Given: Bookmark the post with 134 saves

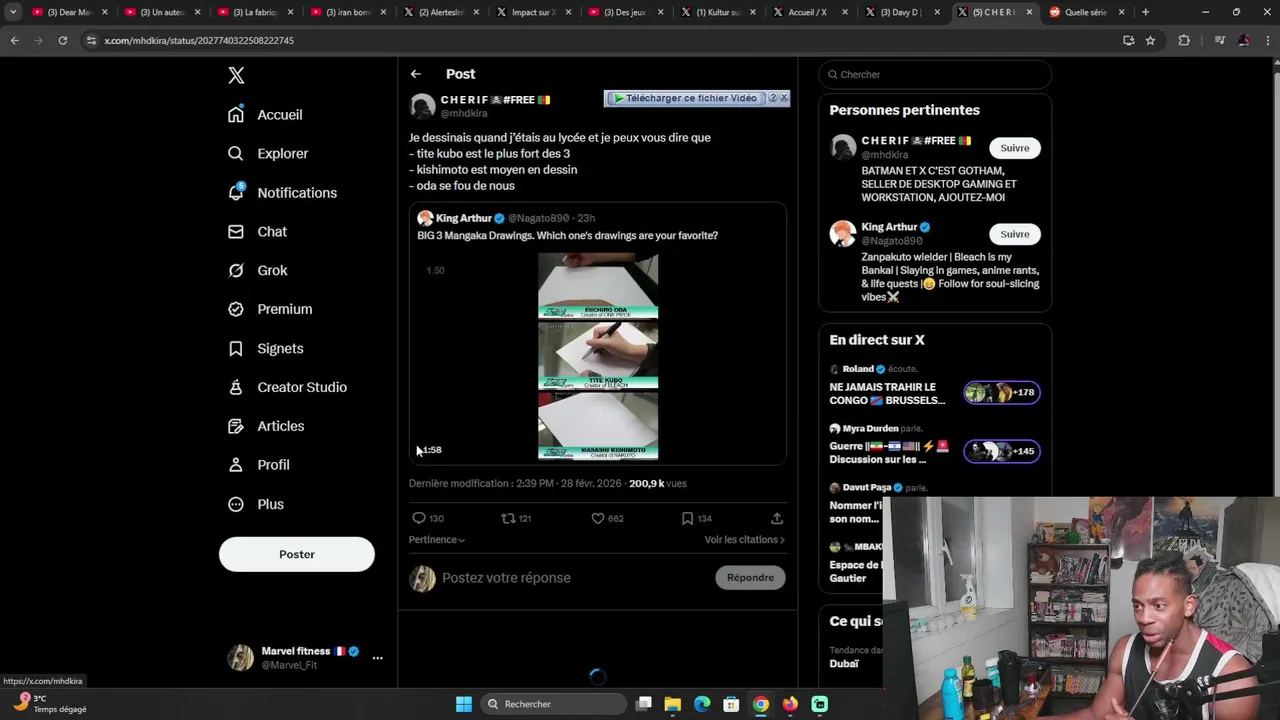Looking at the screenshot, I should click(687, 518).
